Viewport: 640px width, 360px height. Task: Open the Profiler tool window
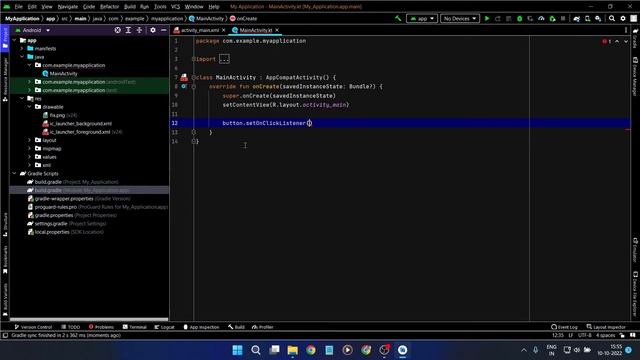point(263,327)
